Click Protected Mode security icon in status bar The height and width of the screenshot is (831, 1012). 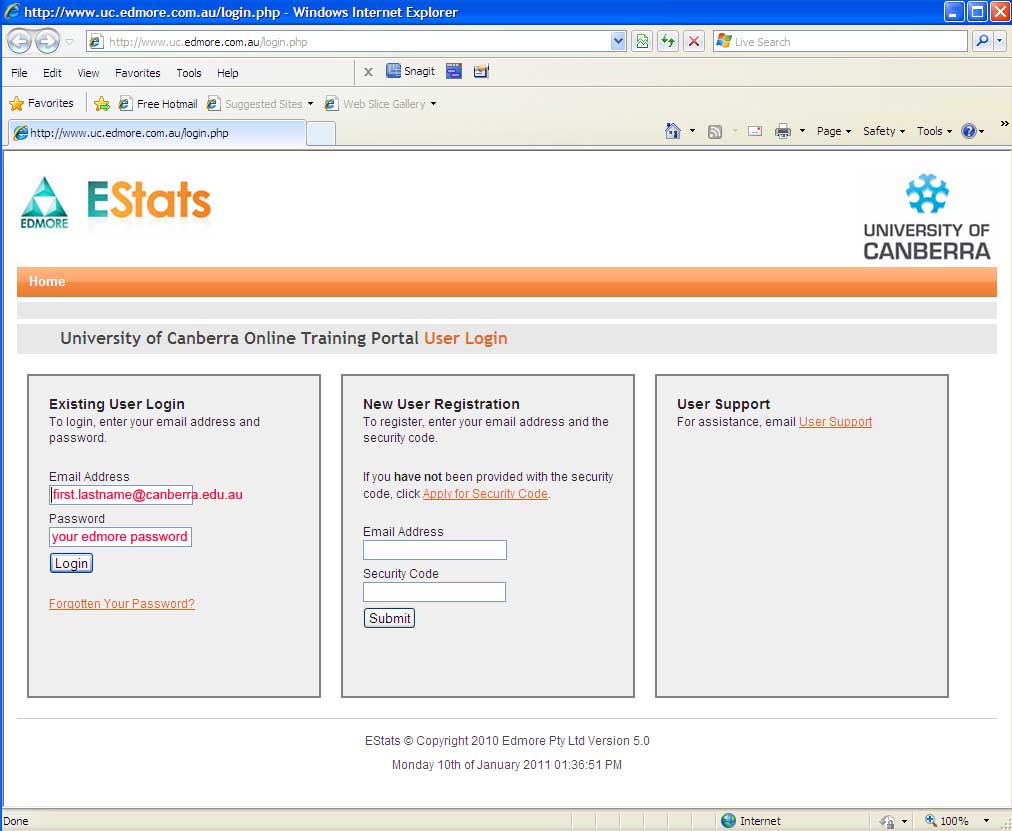tap(888, 821)
